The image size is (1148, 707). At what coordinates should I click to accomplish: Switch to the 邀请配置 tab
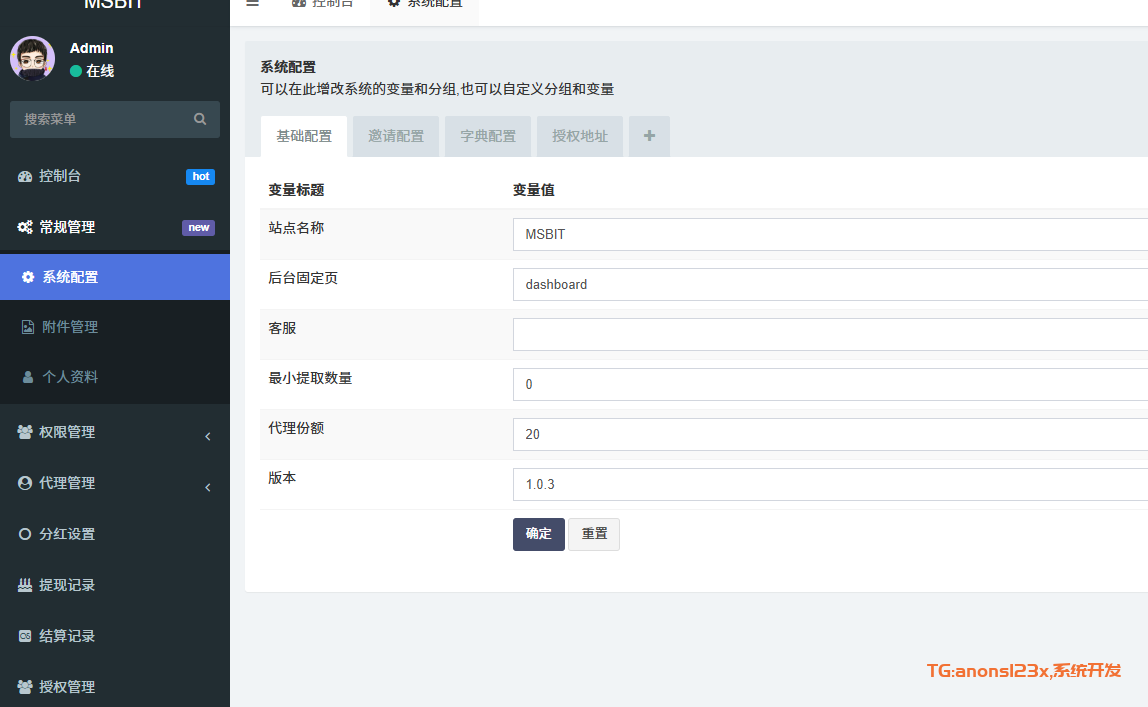[x=396, y=136]
